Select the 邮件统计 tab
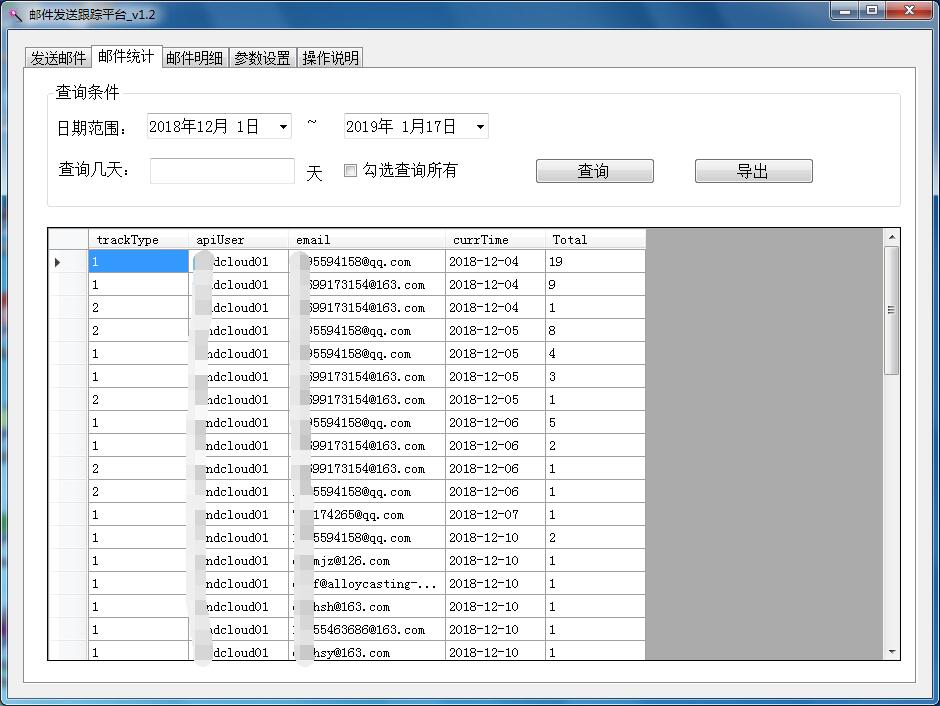Image resolution: width=940 pixels, height=706 pixels. 126,56
